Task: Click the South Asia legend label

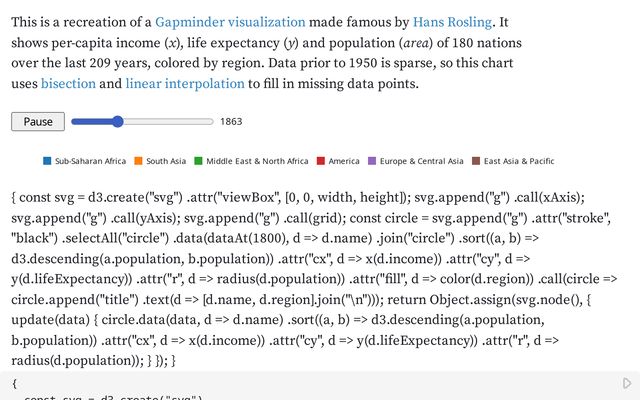Action: click(166, 161)
